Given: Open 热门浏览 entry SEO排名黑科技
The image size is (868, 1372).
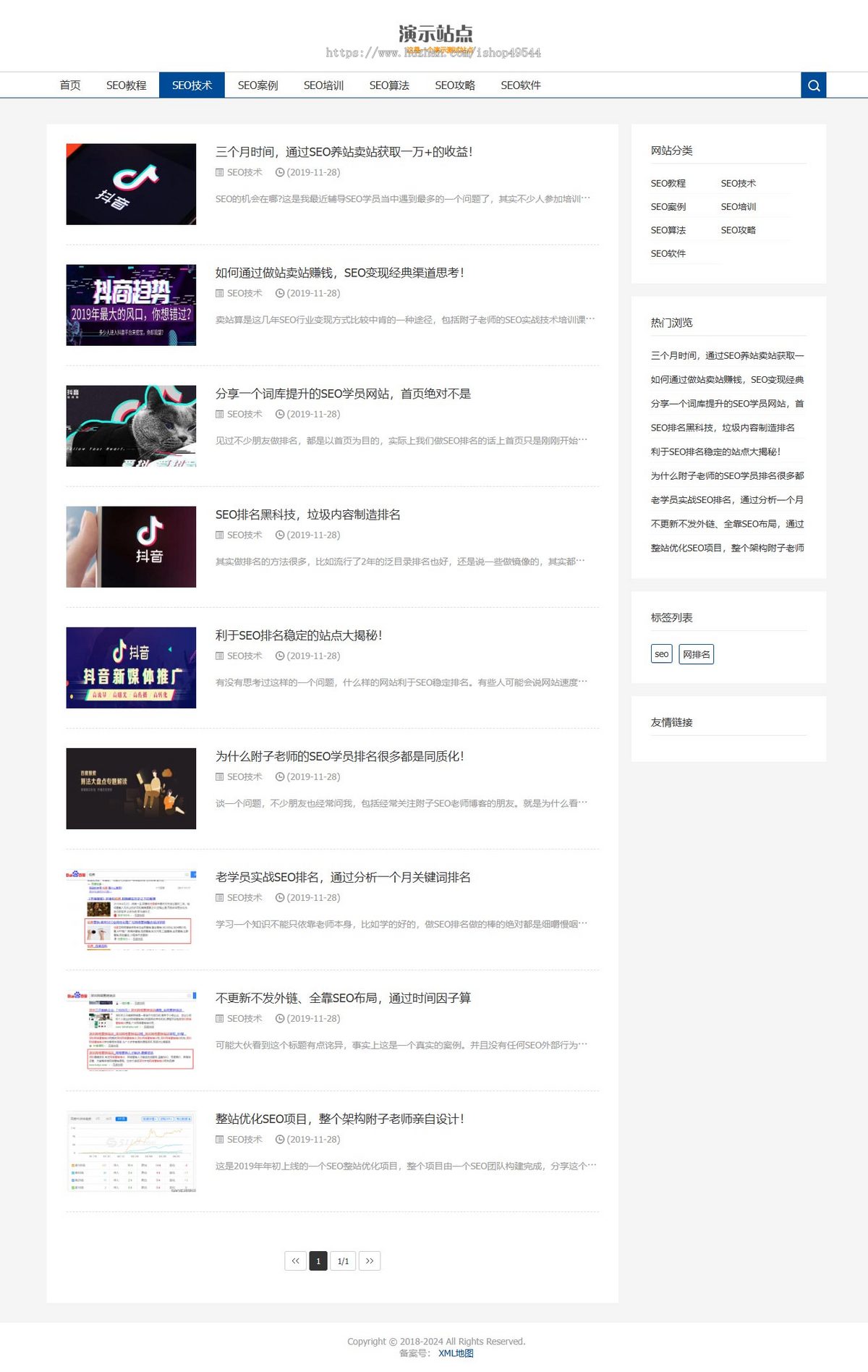Looking at the screenshot, I should 723,428.
